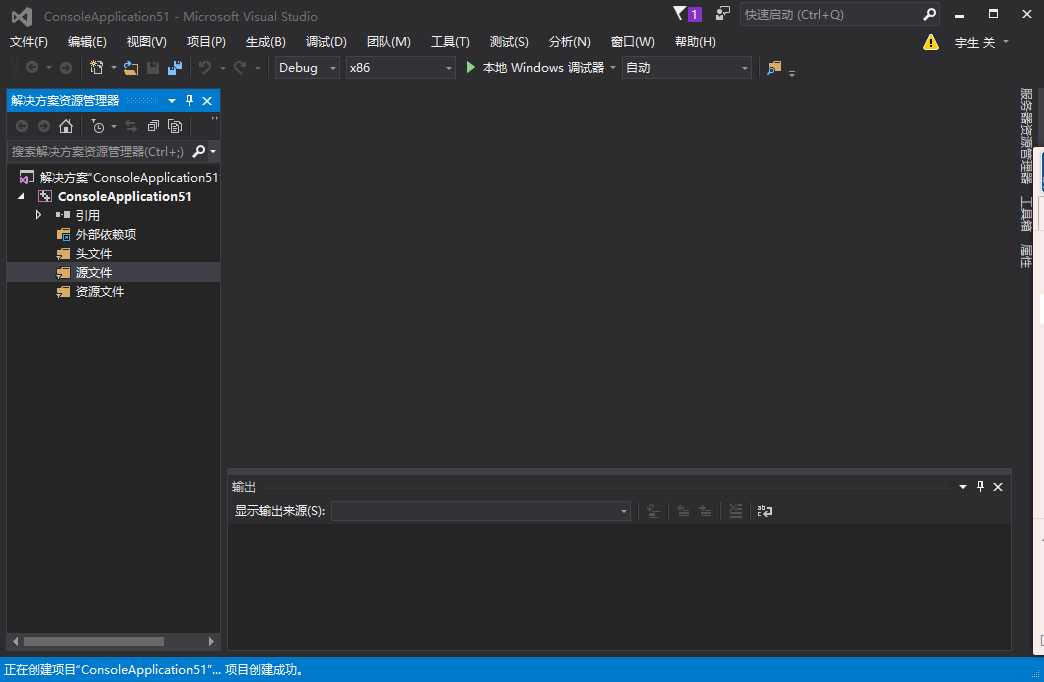Open the 窗口(W) menu

pyautogui.click(x=633, y=41)
